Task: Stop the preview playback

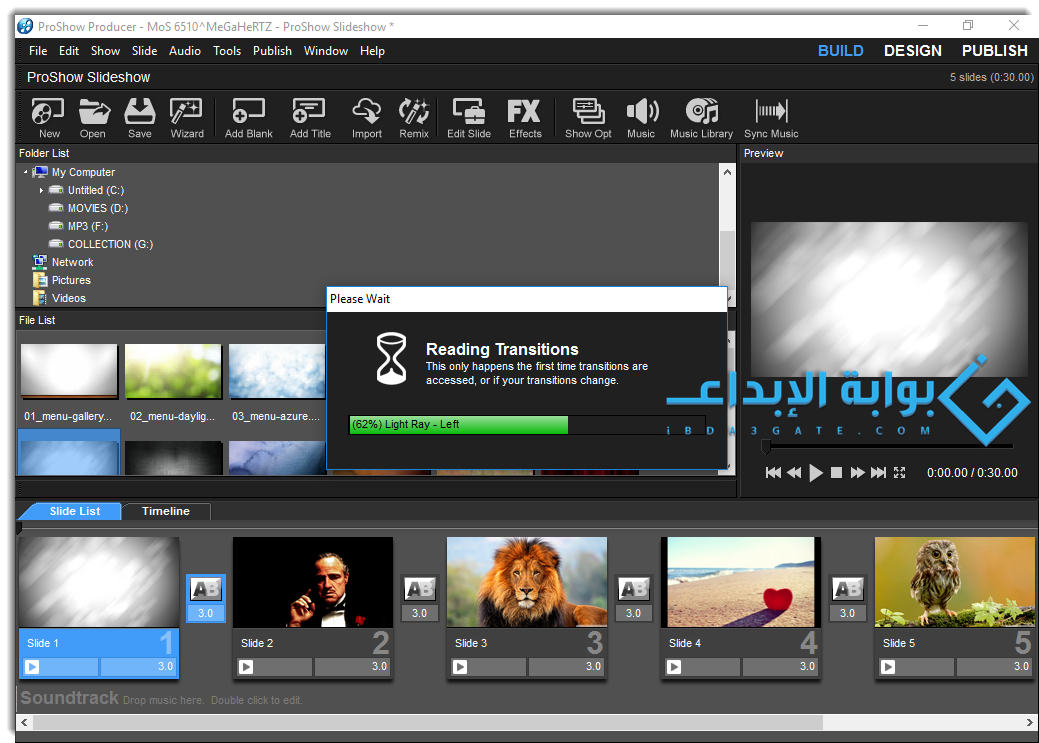Action: point(836,473)
